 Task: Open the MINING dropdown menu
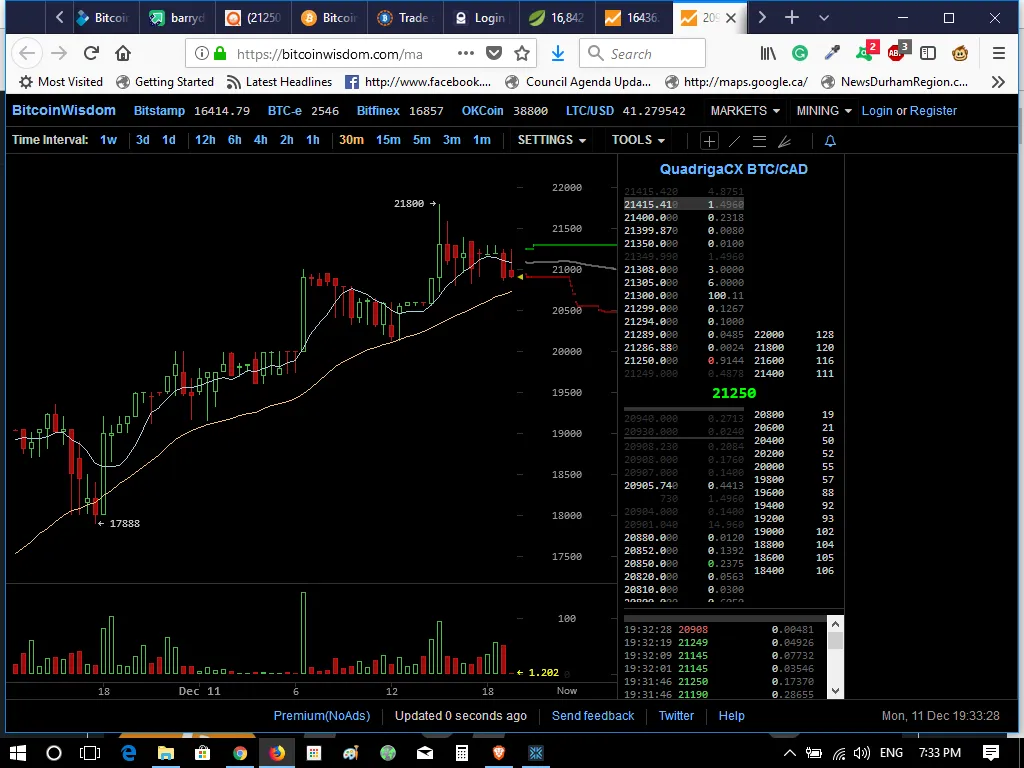coord(824,111)
